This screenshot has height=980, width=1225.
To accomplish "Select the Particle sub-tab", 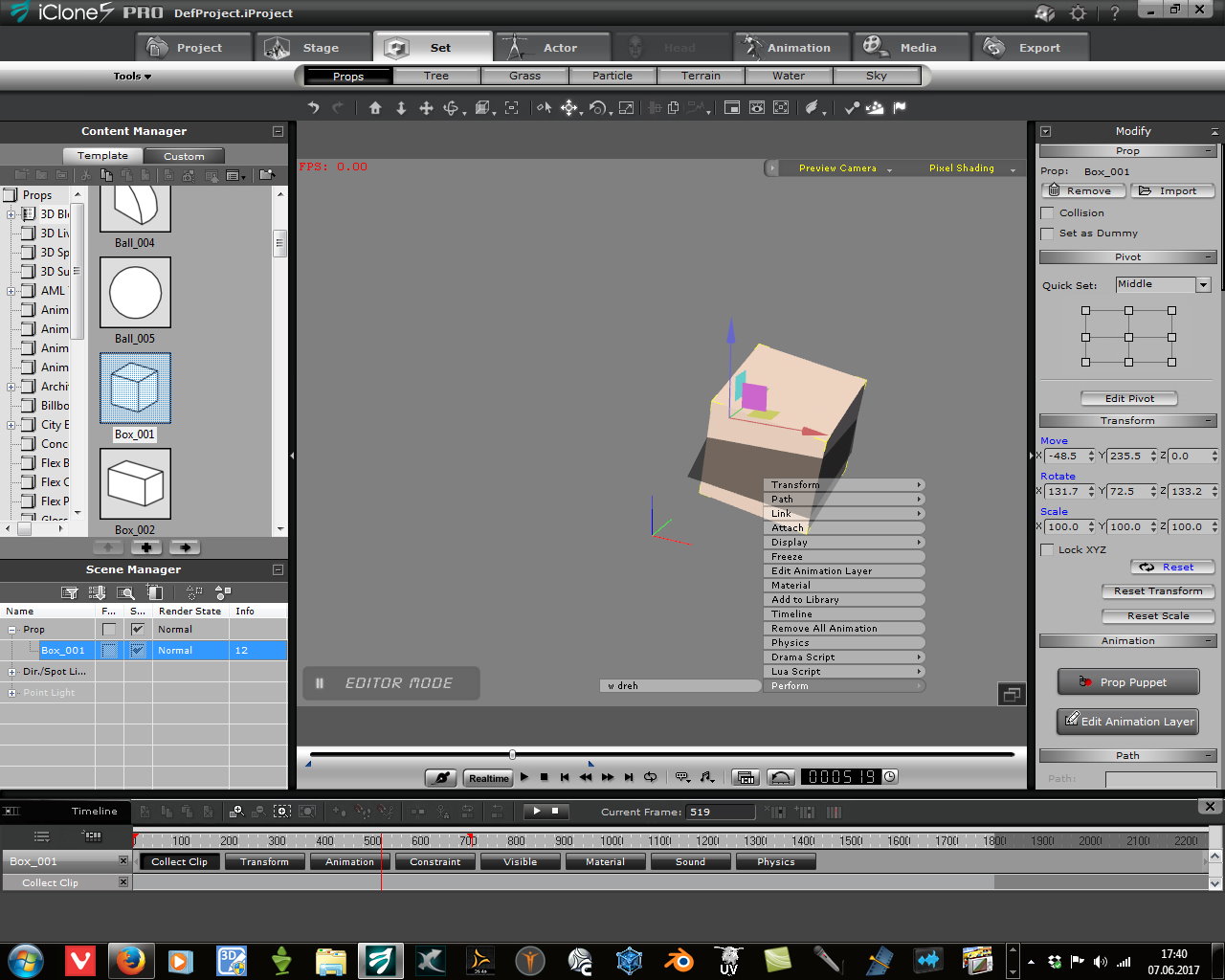I will click(x=612, y=76).
